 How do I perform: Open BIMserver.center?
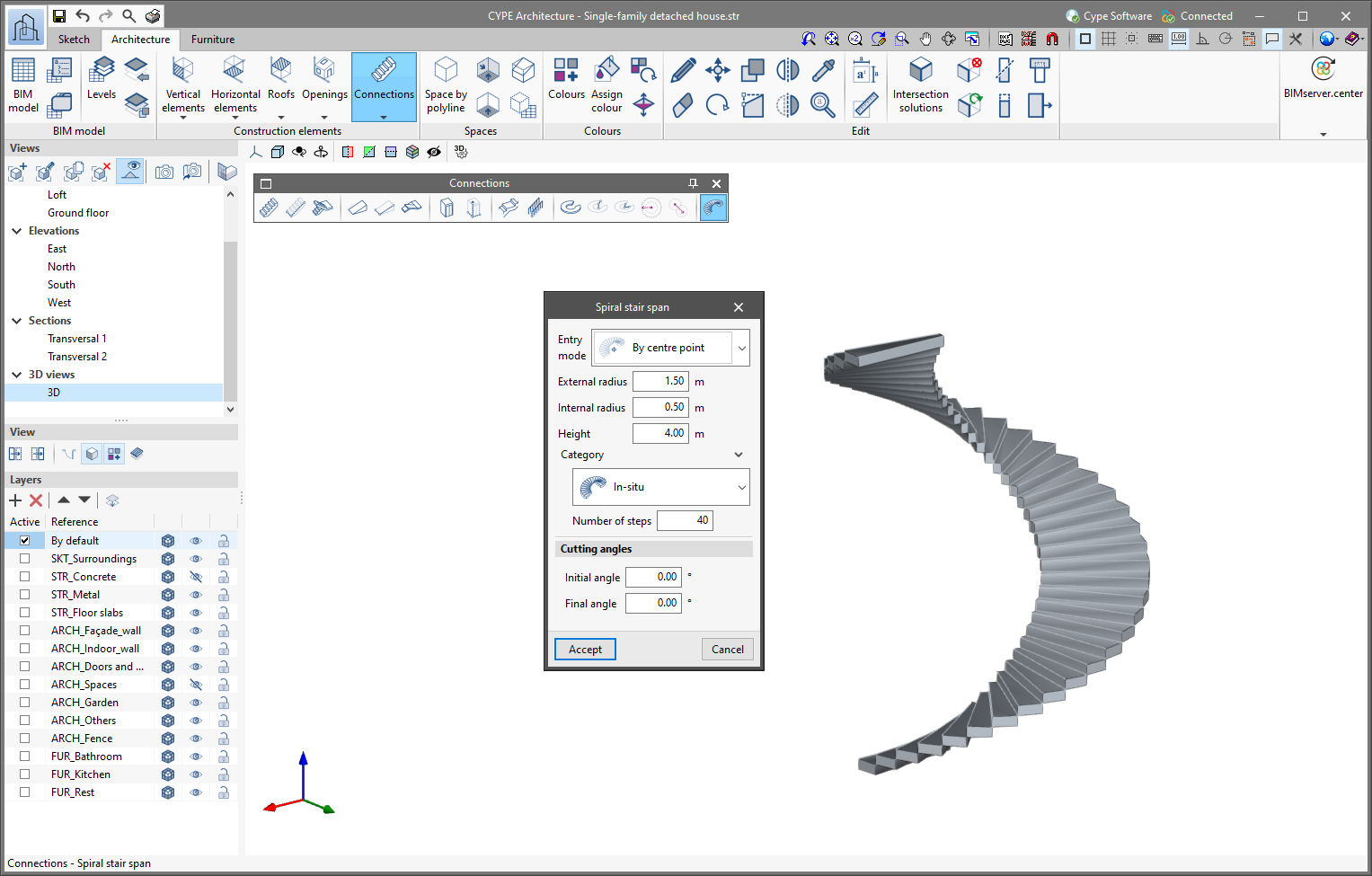tap(1323, 78)
